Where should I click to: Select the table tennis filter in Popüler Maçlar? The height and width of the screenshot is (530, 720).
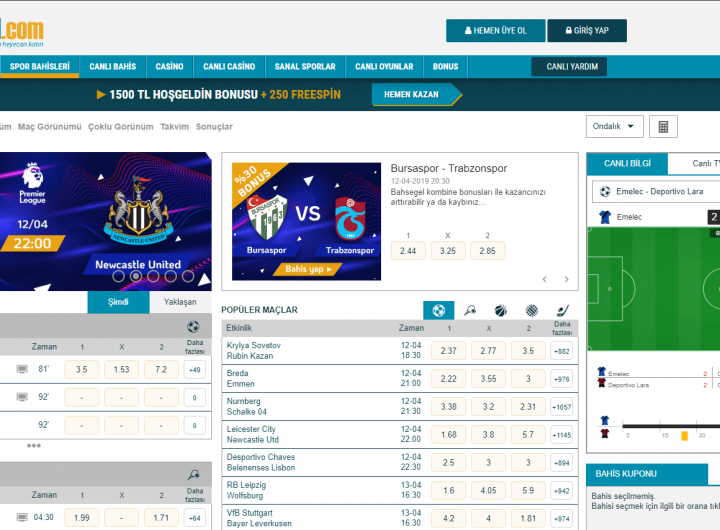coord(470,310)
